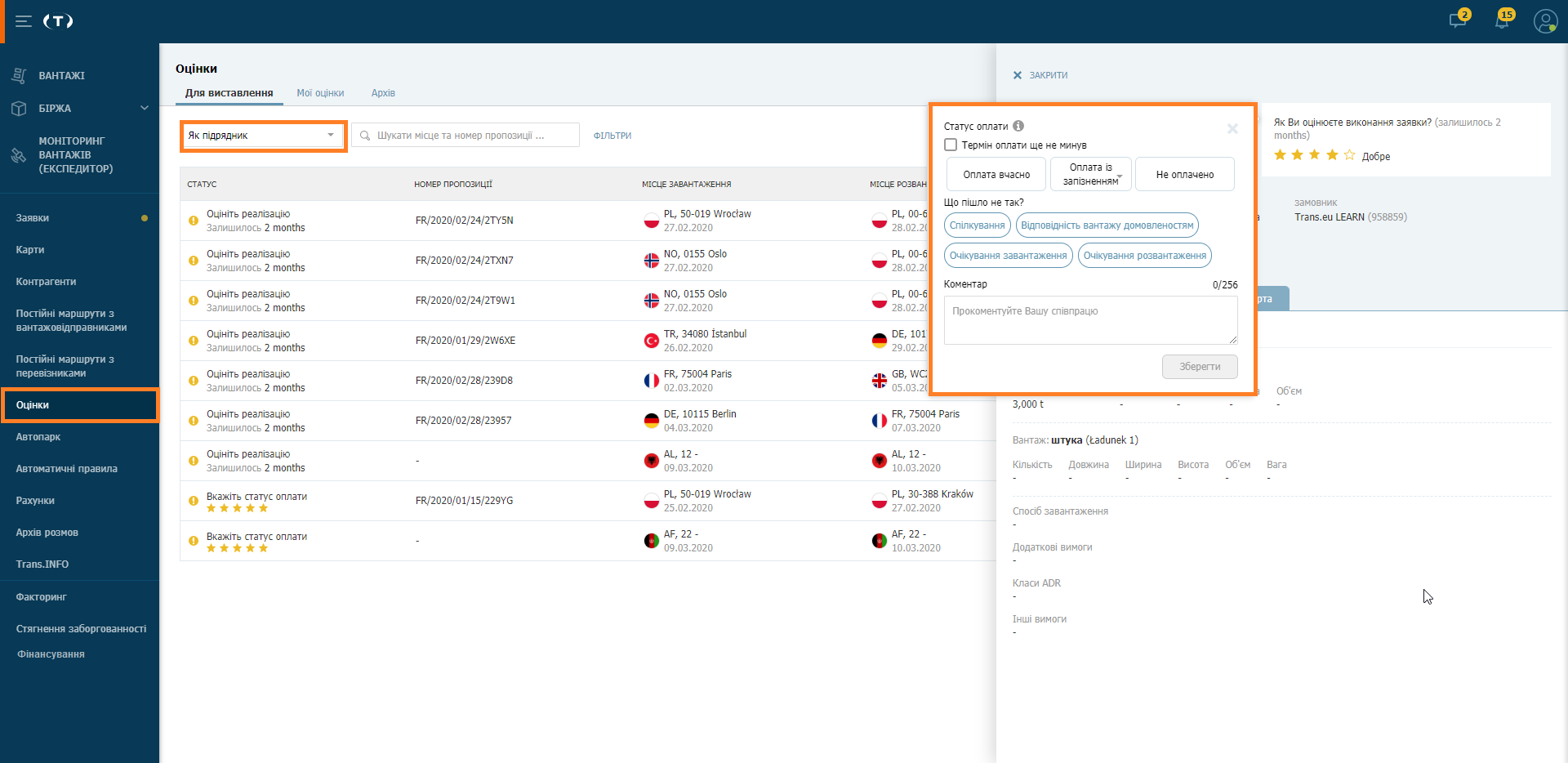The image size is (1568, 763).
Task: Open the Як підрядник dropdown
Action: coord(262,136)
